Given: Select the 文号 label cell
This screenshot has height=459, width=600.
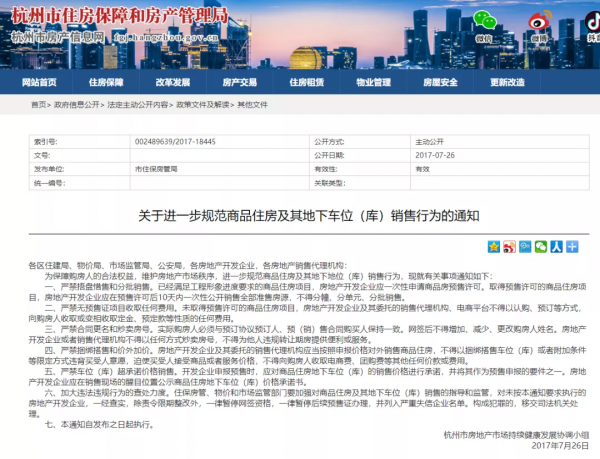Looking at the screenshot, I should point(80,156).
